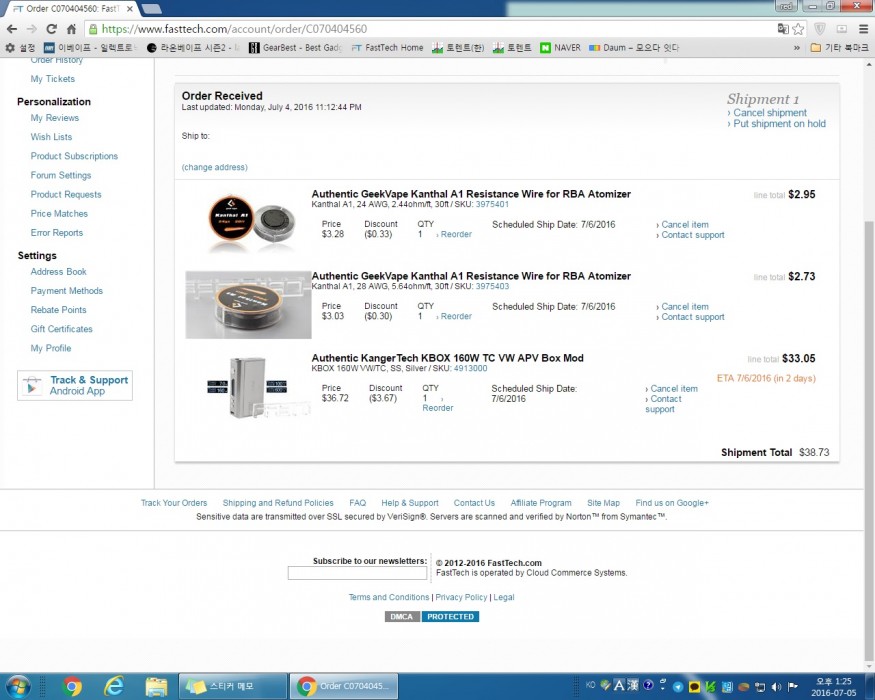The width and height of the screenshot is (875, 700).
Task: Open the GearBest bookmark in bookmarks bar
Action: (x=298, y=47)
